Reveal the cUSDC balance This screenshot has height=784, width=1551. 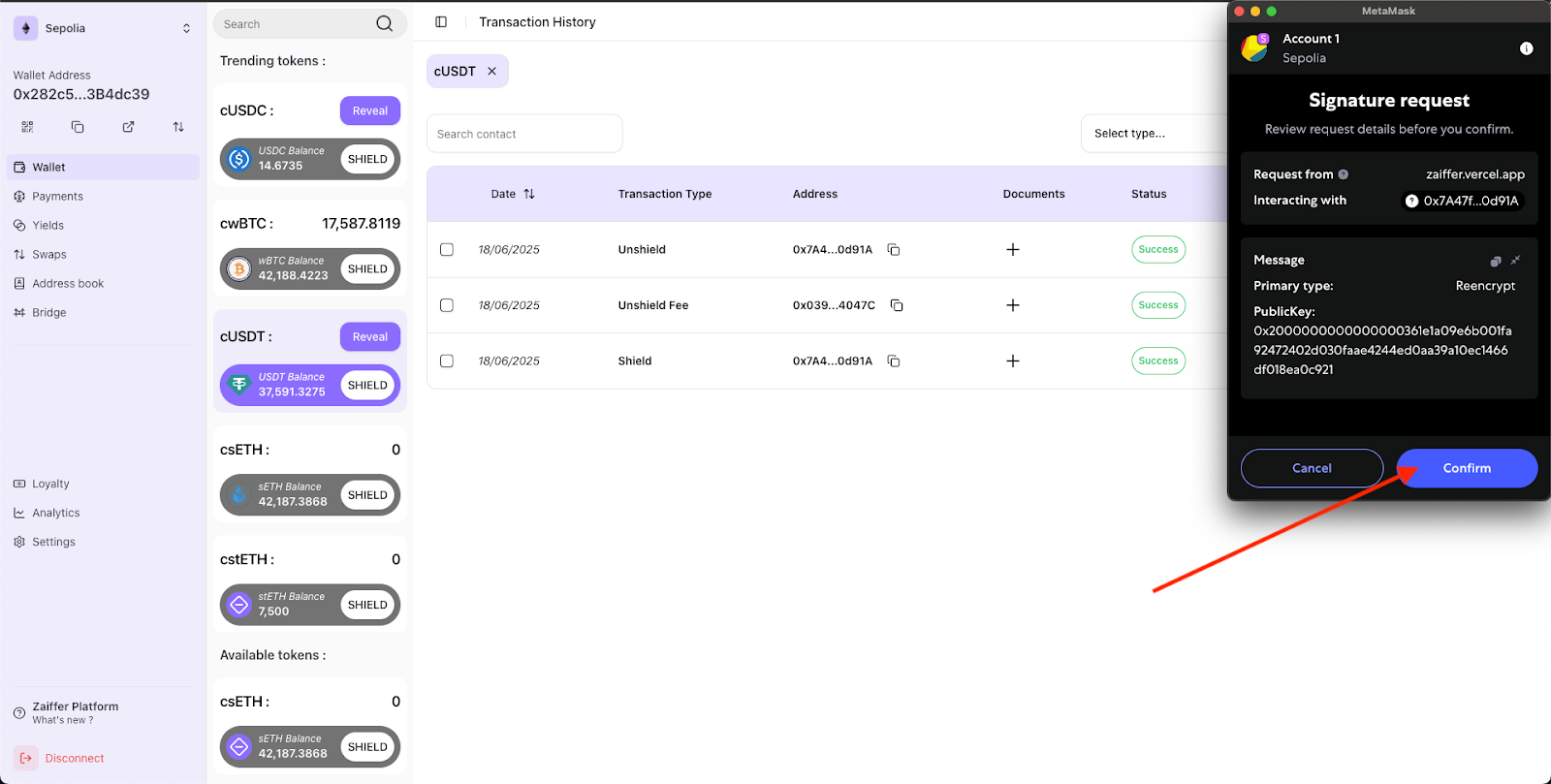(370, 110)
